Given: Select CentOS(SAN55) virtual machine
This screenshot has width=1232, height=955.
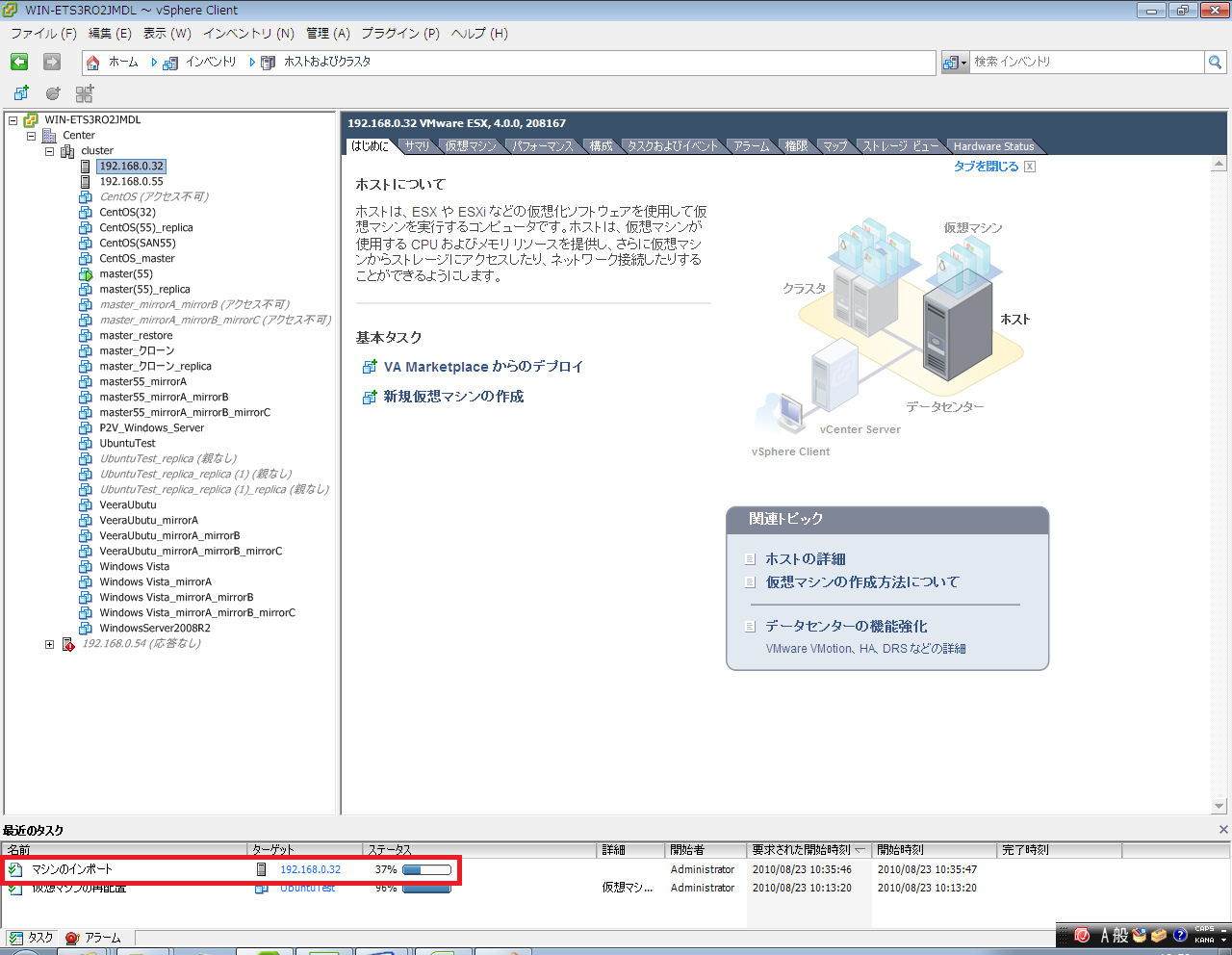Looking at the screenshot, I should tap(138, 244).
